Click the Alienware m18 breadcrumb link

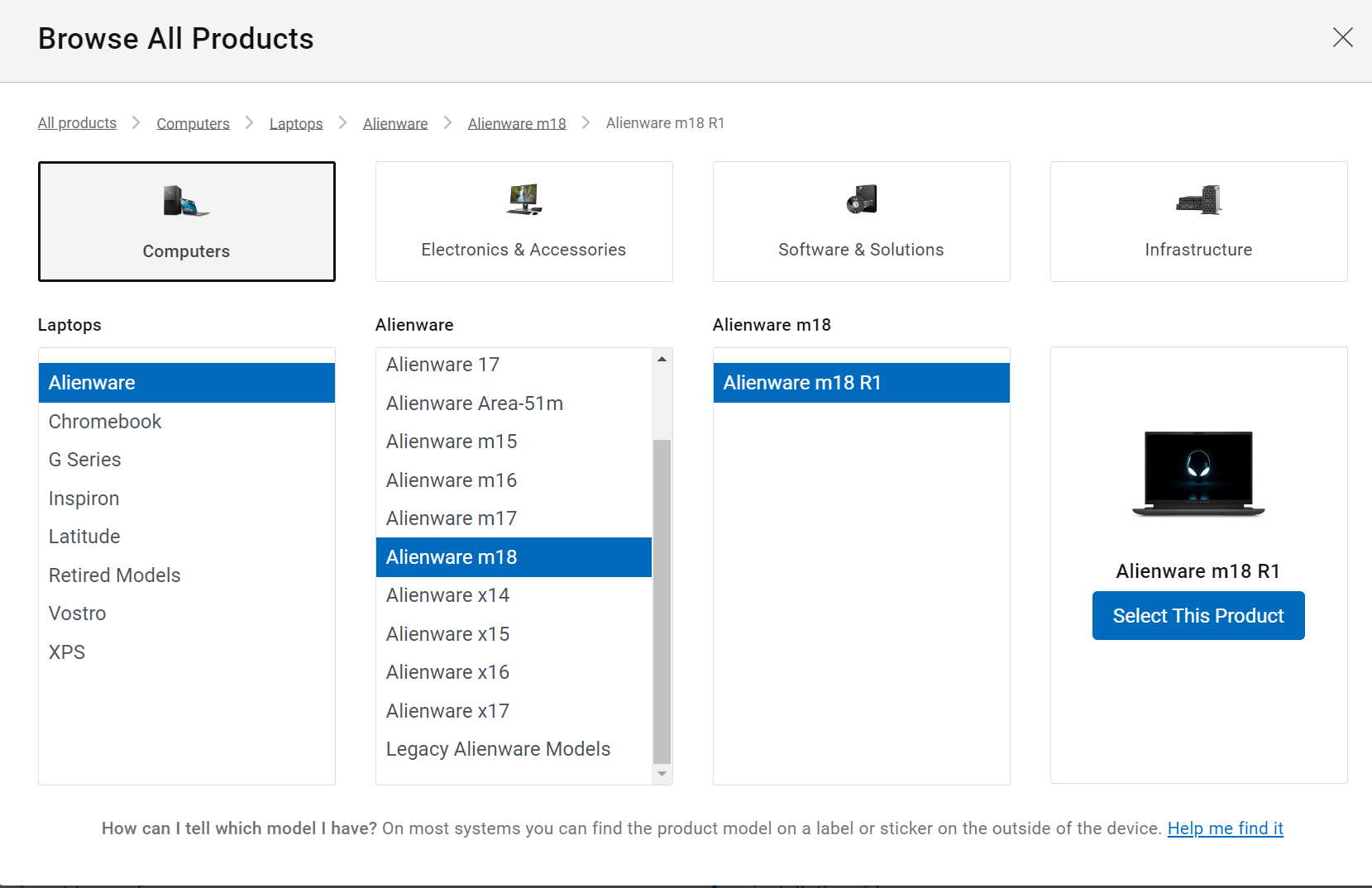click(517, 123)
